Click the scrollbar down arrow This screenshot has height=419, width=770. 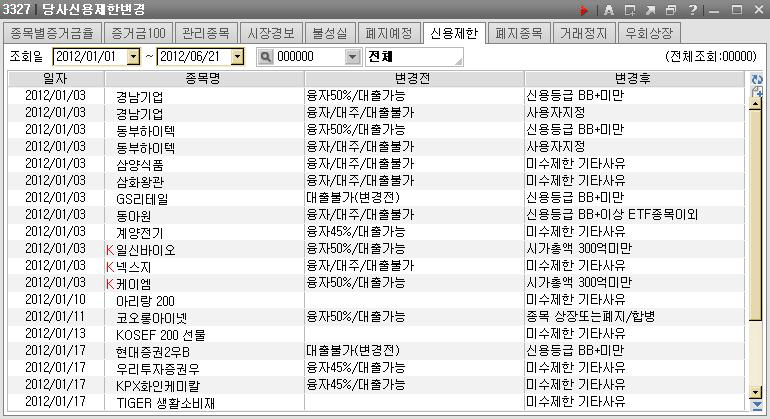click(756, 392)
